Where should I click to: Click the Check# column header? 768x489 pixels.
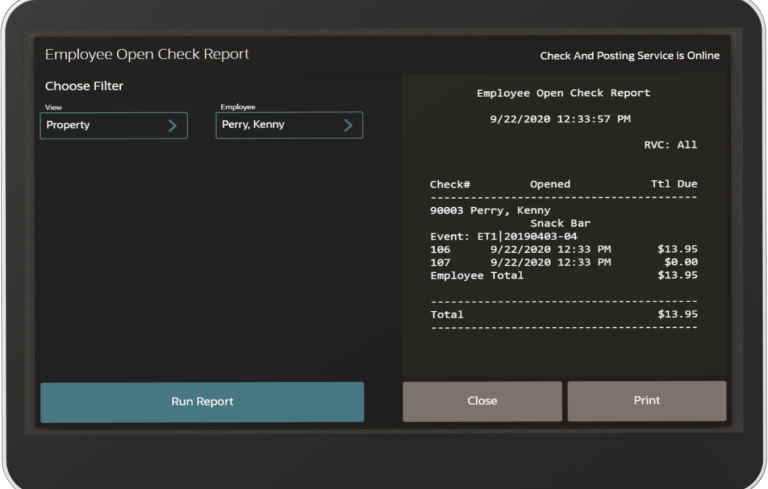(449, 184)
